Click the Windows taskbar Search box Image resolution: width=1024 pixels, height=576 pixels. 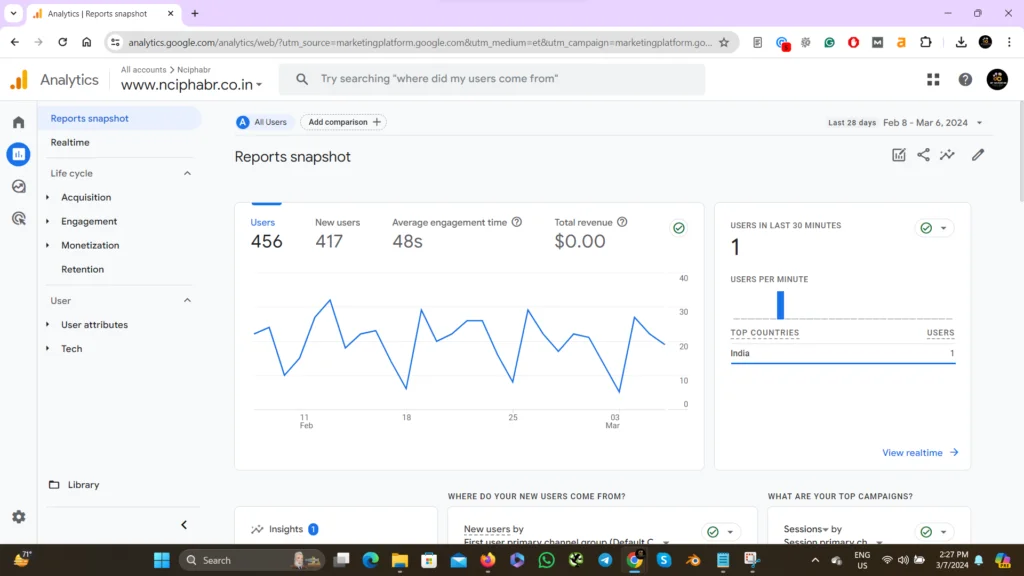coord(251,560)
